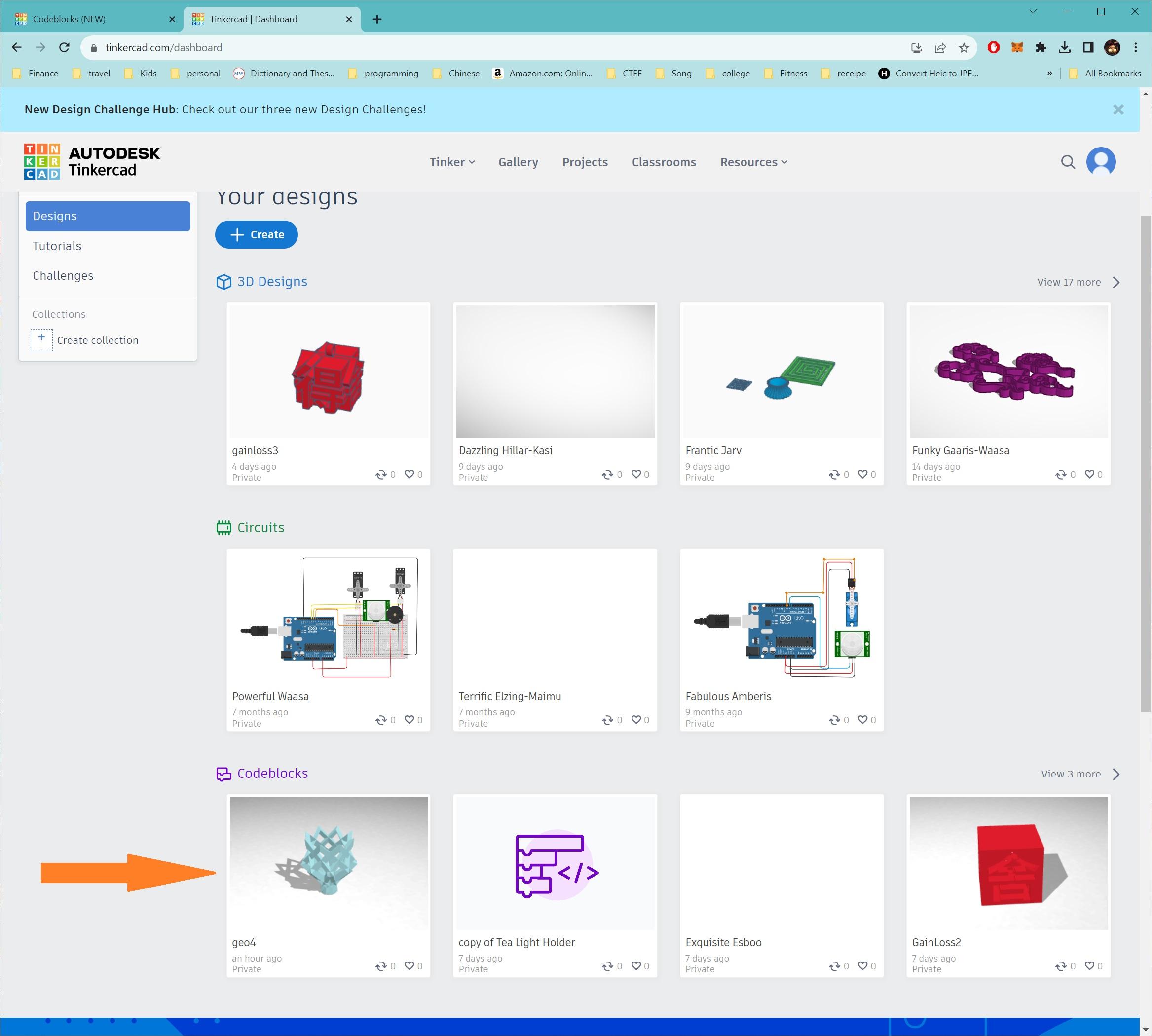
Task: Open the Tutorials sidebar item
Action: click(x=57, y=246)
